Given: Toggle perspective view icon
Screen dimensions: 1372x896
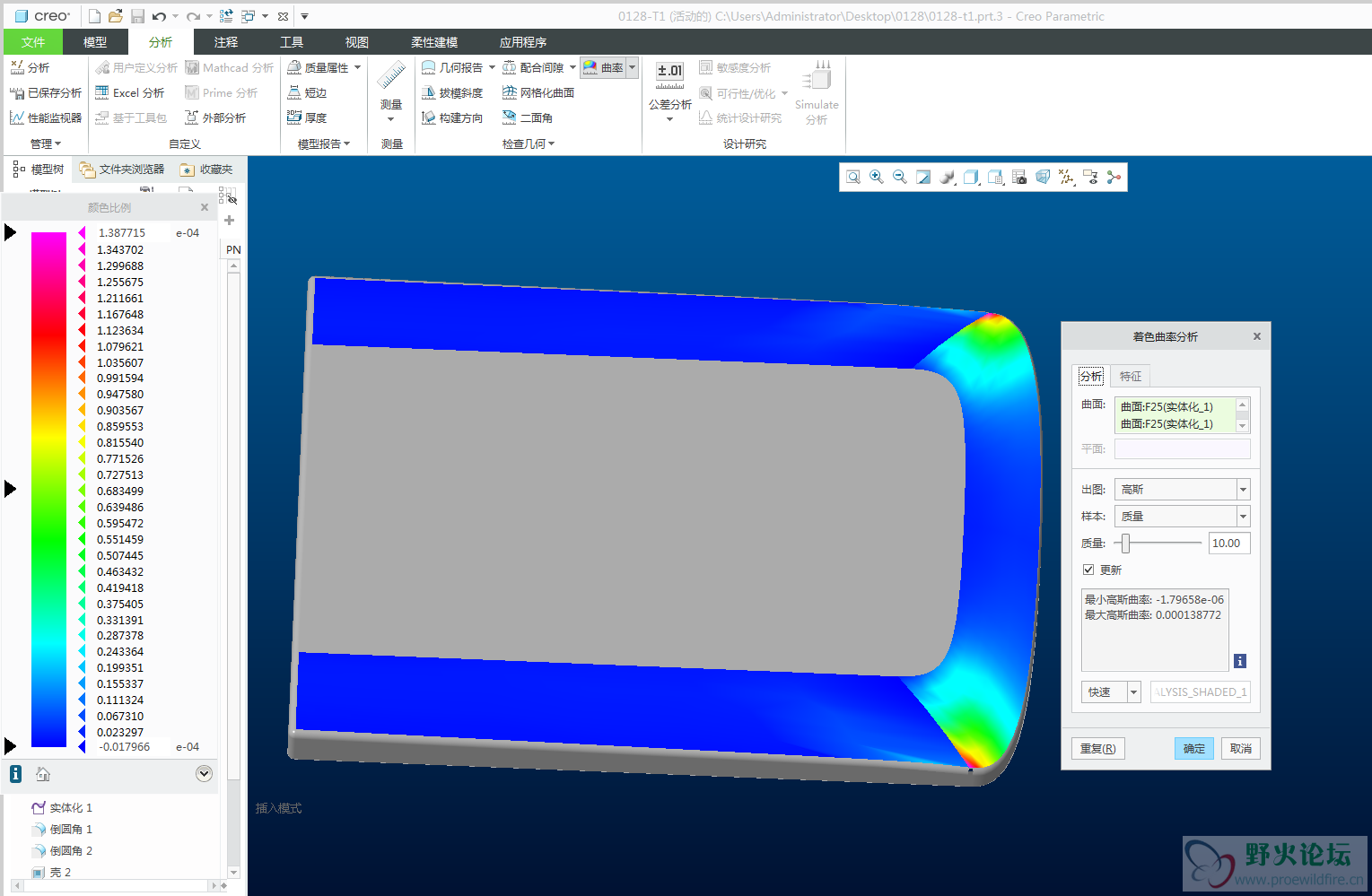Looking at the screenshot, I should pyautogui.click(x=1043, y=178).
